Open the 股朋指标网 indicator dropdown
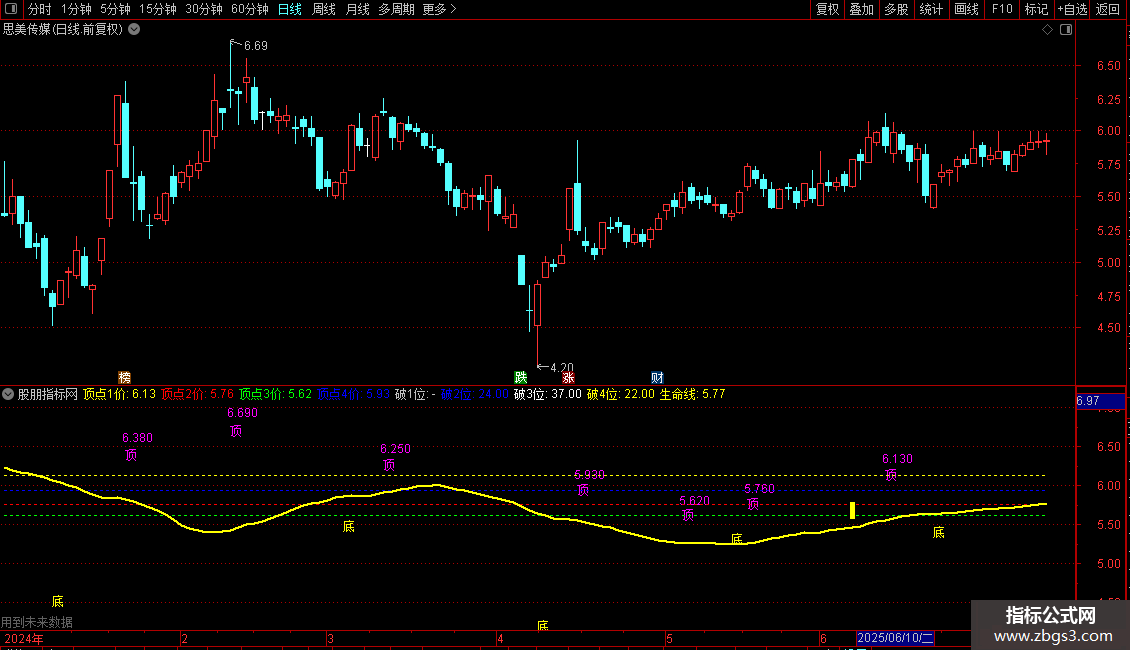Viewport: 1130px width, 650px height. click(x=8, y=394)
